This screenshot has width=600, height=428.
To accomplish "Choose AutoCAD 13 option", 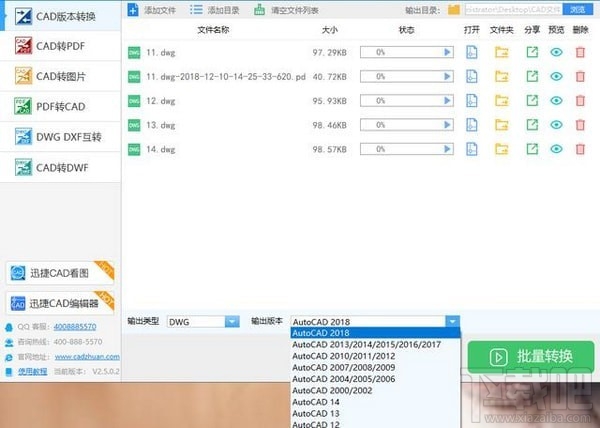I will (x=375, y=413).
